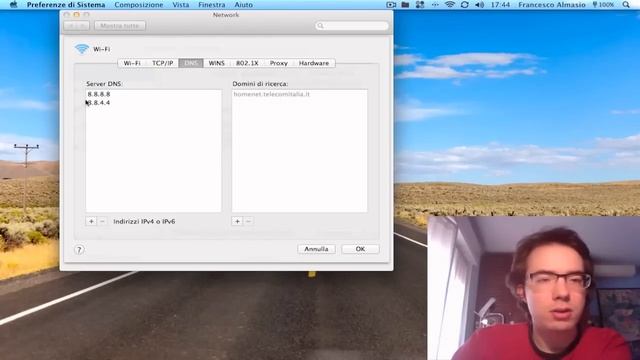The image size is (640, 360).
Task: Switch to the Proxy tab
Action: (279, 63)
